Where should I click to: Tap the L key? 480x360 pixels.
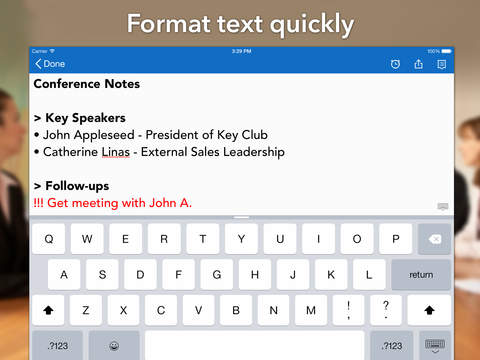point(369,275)
